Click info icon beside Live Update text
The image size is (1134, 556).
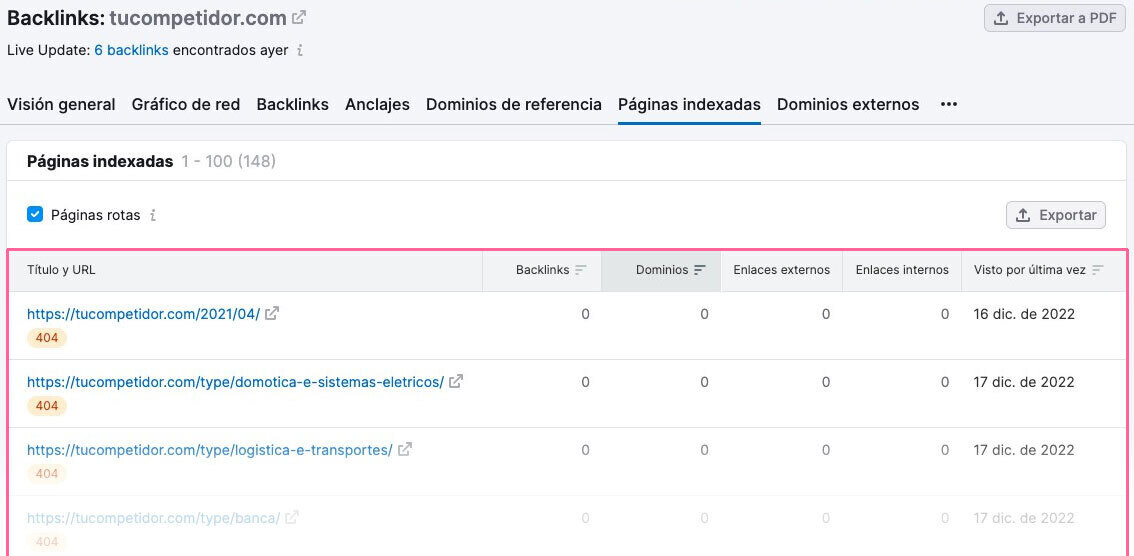pyautogui.click(x=300, y=50)
